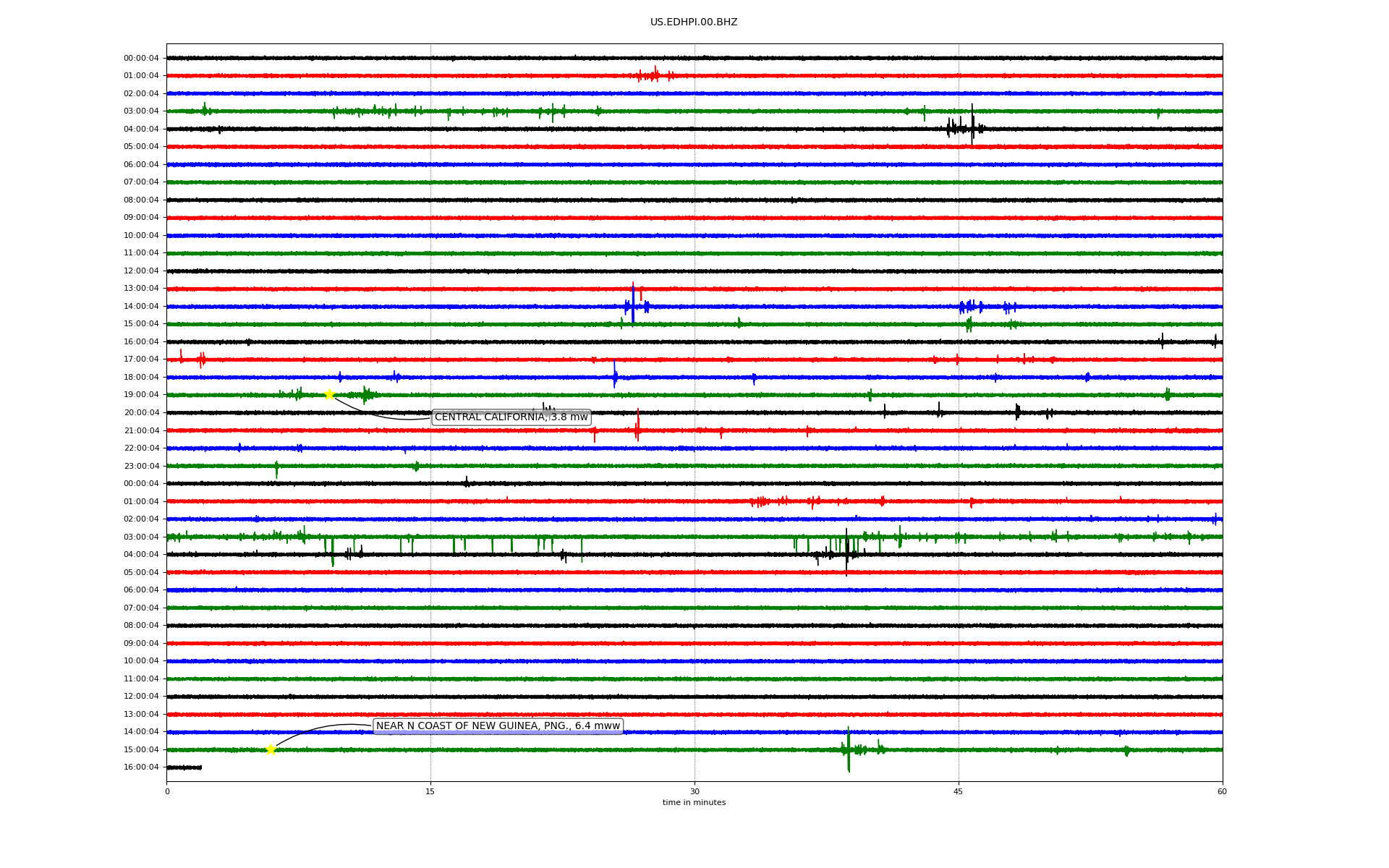The width and height of the screenshot is (1389, 868).
Task: Click the 18:00:04 row label
Action: click(141, 378)
